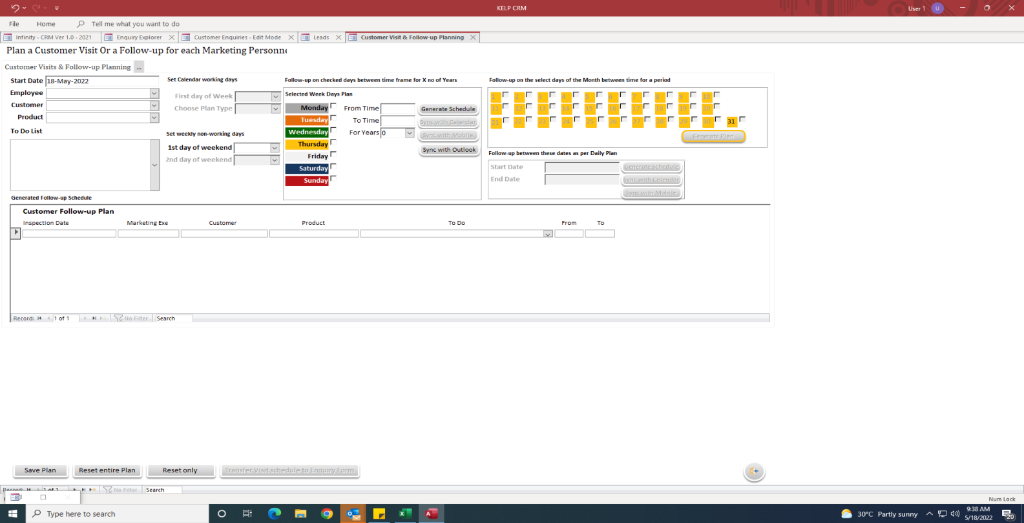This screenshot has height=523, width=1024.
Task: Open the notification center icon
Action: click(x=1006, y=514)
